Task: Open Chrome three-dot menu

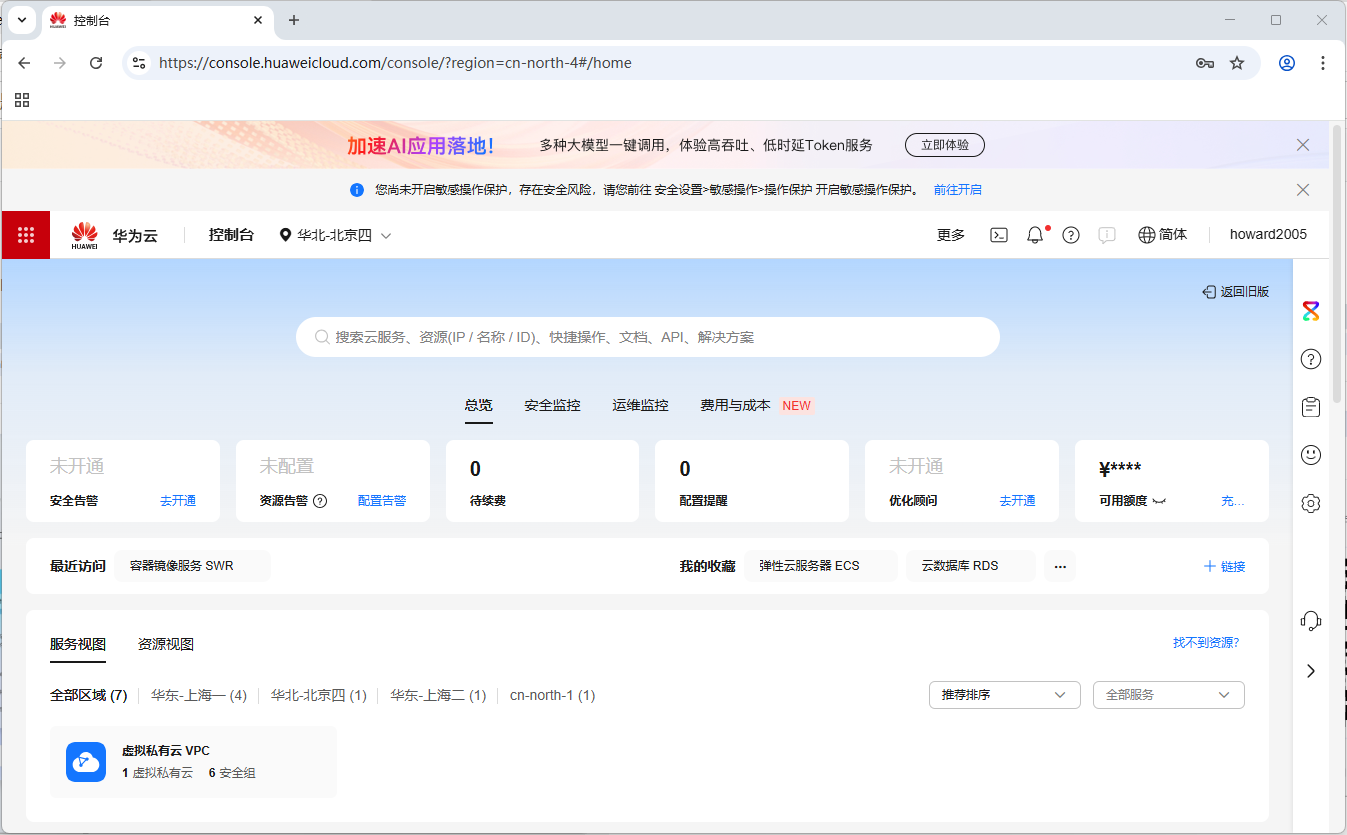Action: click(x=1323, y=63)
